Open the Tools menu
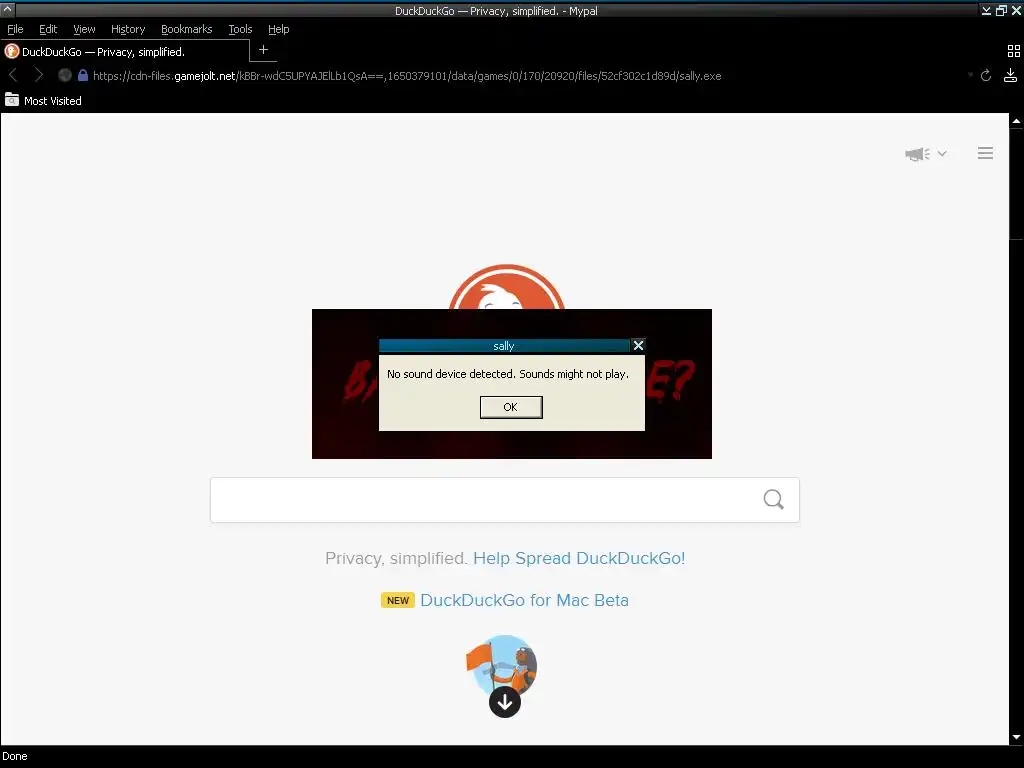1024x768 pixels. click(x=240, y=29)
